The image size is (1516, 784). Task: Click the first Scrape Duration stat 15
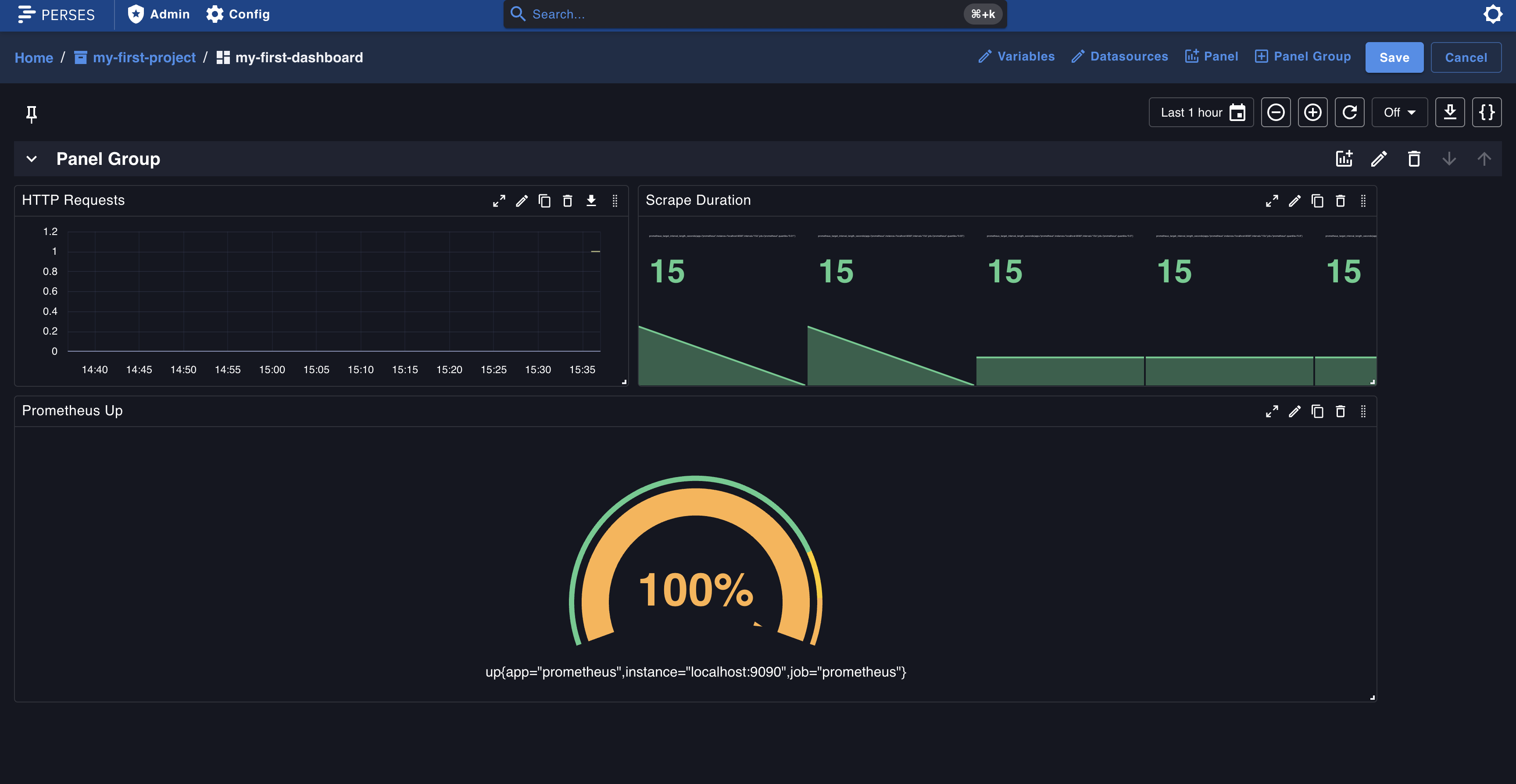(x=667, y=272)
